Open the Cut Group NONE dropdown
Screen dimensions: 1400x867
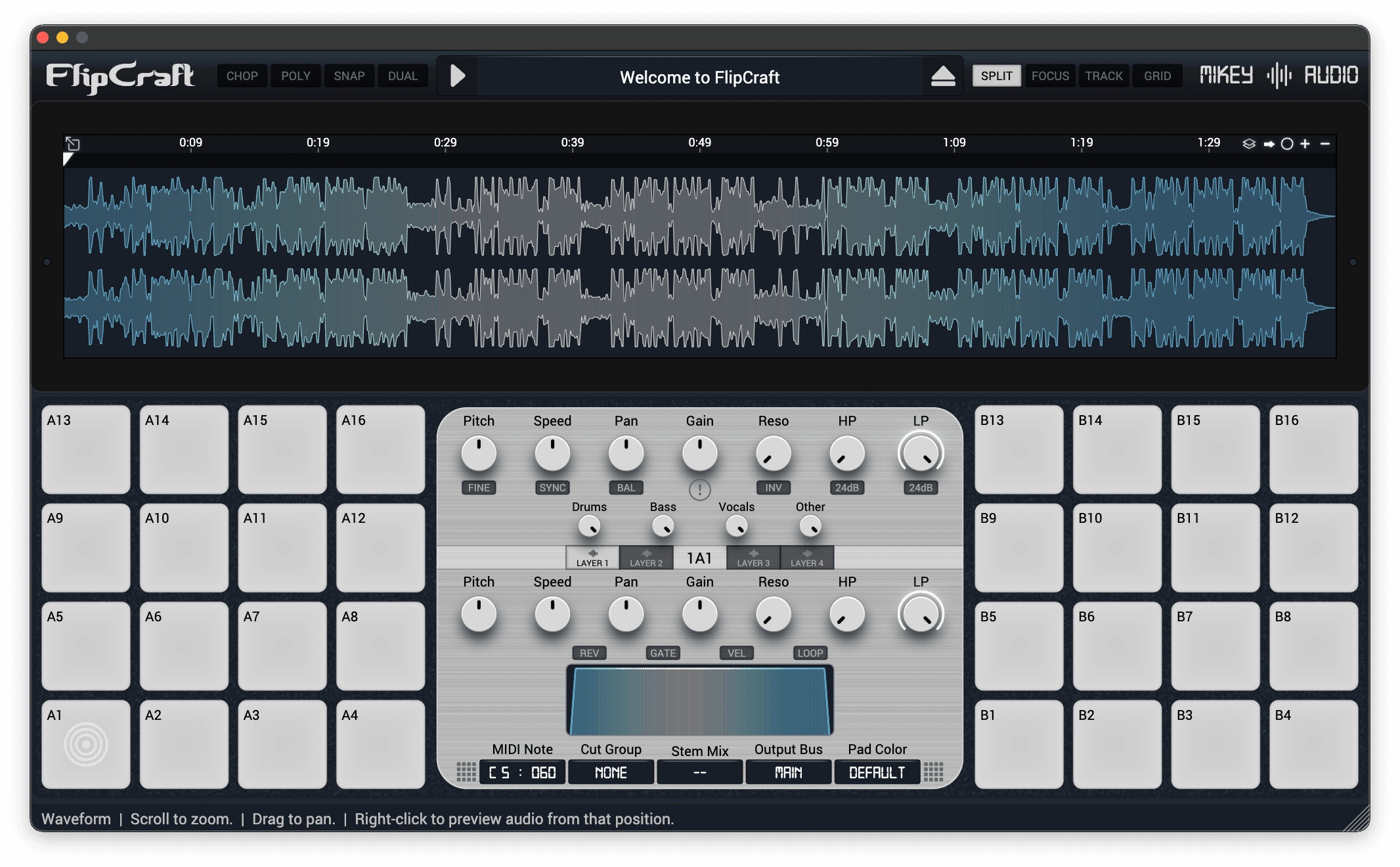tap(611, 772)
